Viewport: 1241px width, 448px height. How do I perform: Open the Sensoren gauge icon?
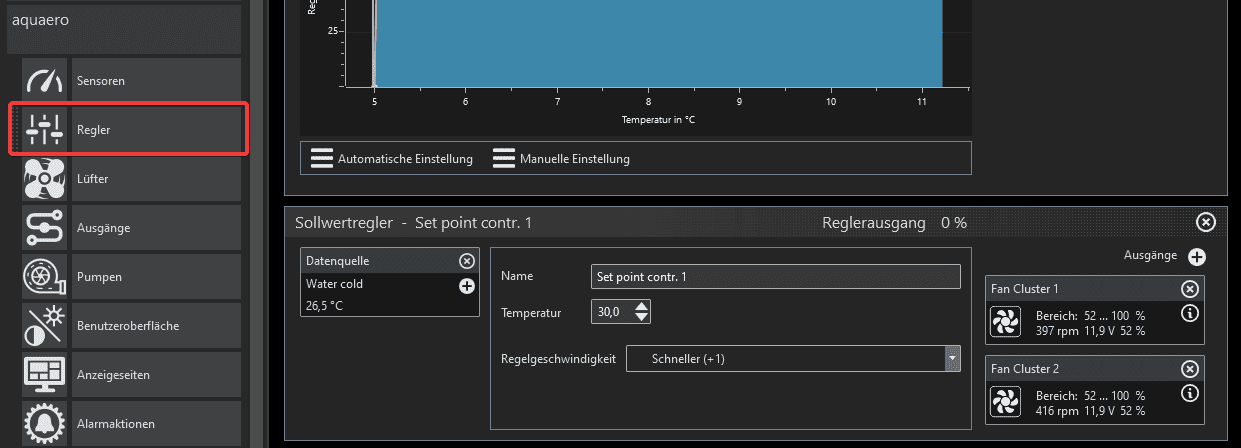(x=44, y=80)
